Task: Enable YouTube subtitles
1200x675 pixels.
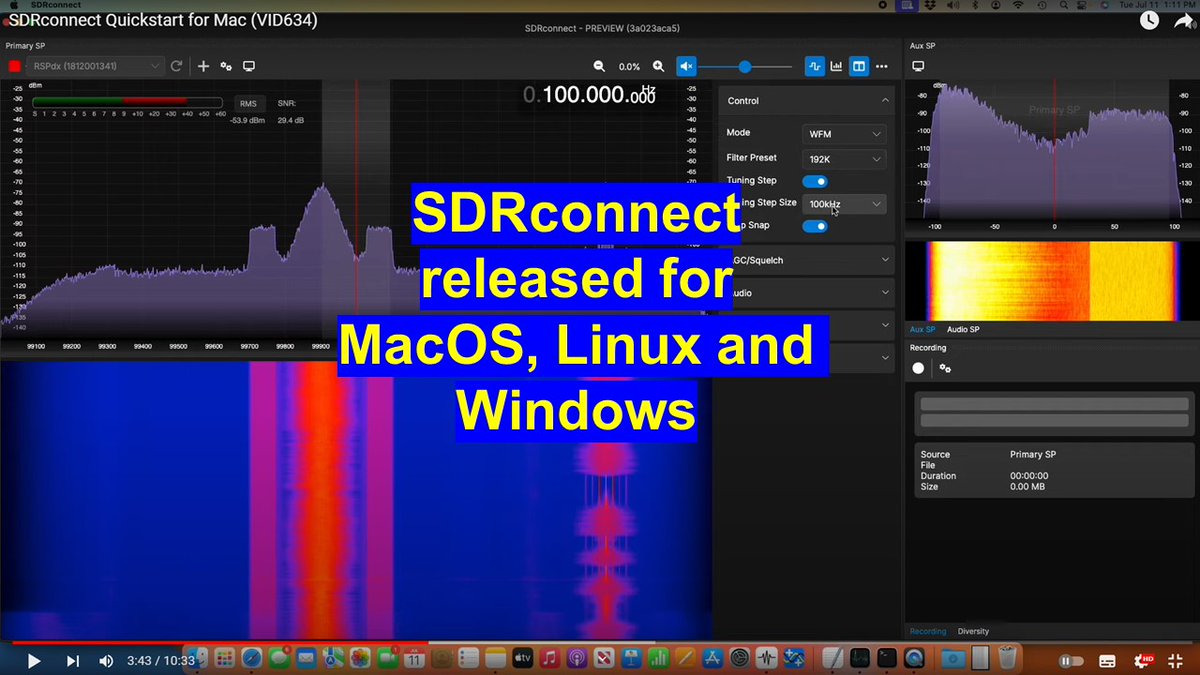Action: coord(1107,661)
